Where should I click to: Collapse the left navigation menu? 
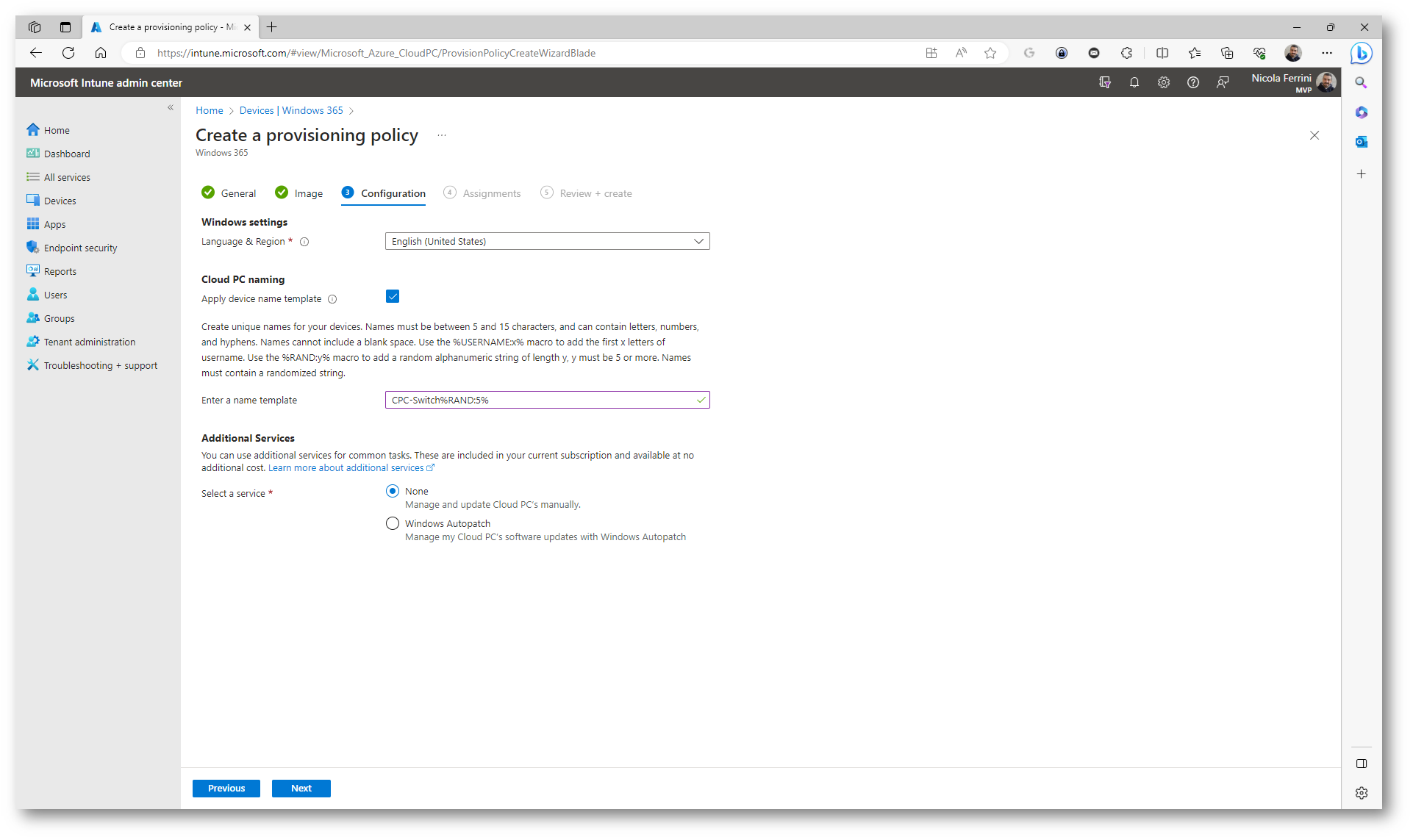point(171,107)
